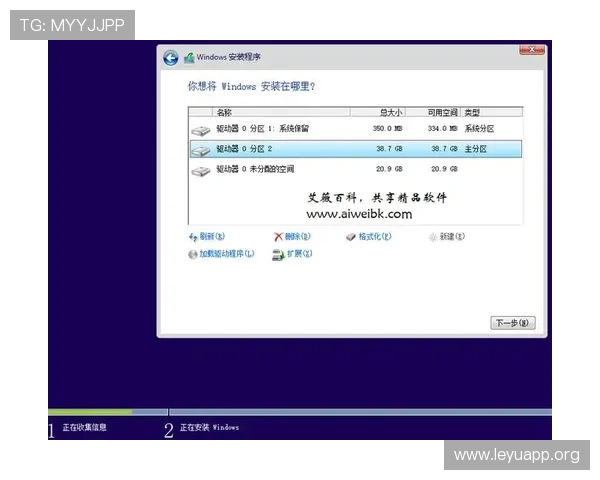600x480 pixels.
Task: Click 38.7 GB total size of 分区 2
Action: click(389, 149)
